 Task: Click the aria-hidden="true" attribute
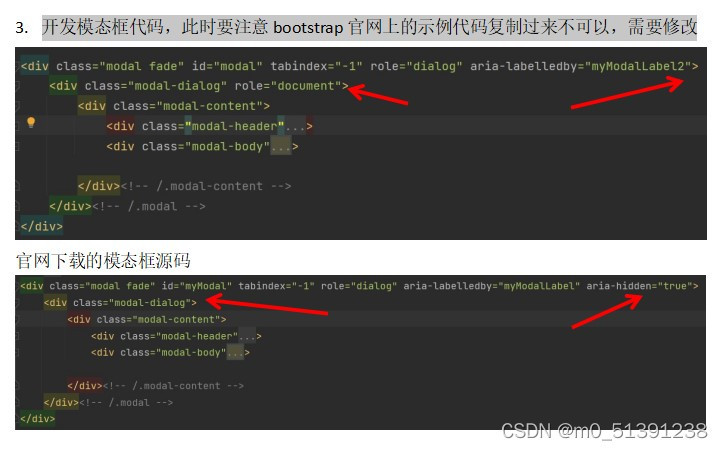coord(639,286)
